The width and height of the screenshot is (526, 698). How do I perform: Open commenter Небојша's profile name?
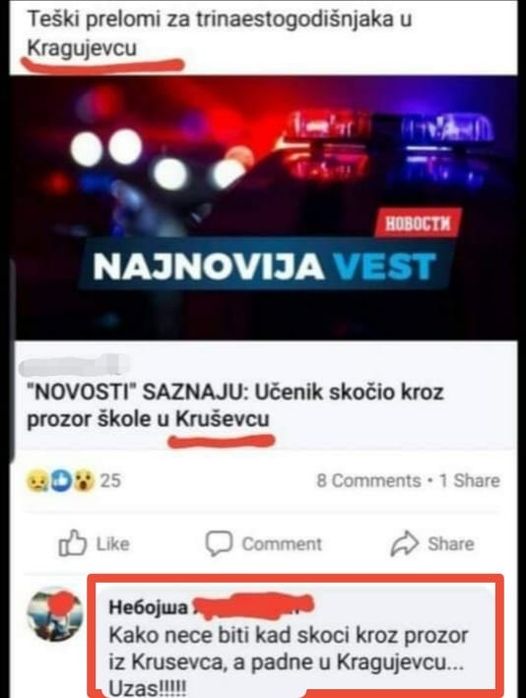(x=148, y=607)
